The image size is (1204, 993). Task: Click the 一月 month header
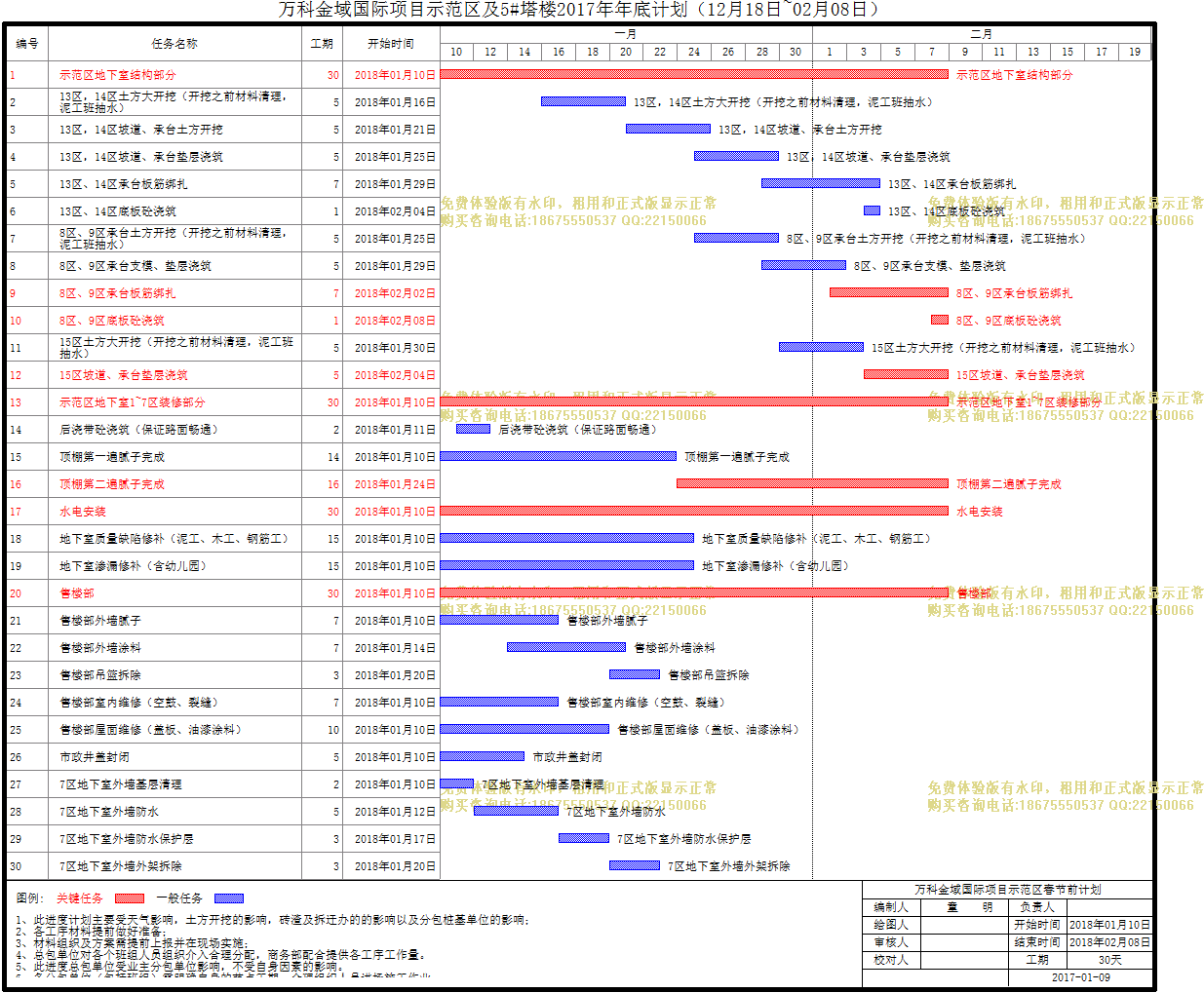pos(626,34)
